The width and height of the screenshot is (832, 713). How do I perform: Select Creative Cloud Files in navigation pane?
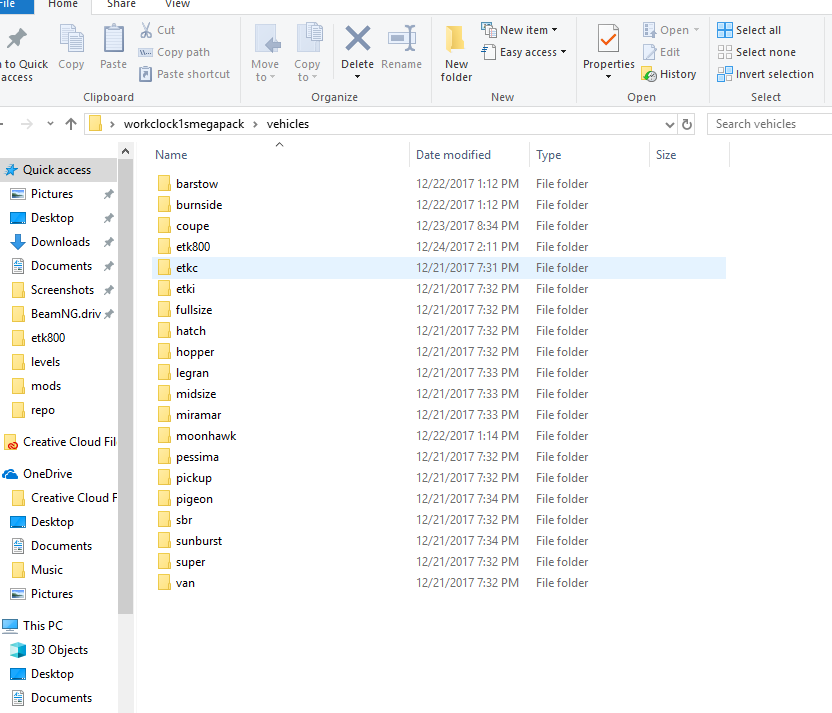point(60,441)
